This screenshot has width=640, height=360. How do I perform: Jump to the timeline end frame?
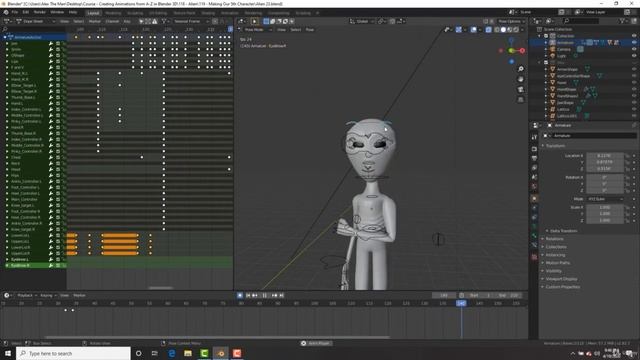[281, 295]
